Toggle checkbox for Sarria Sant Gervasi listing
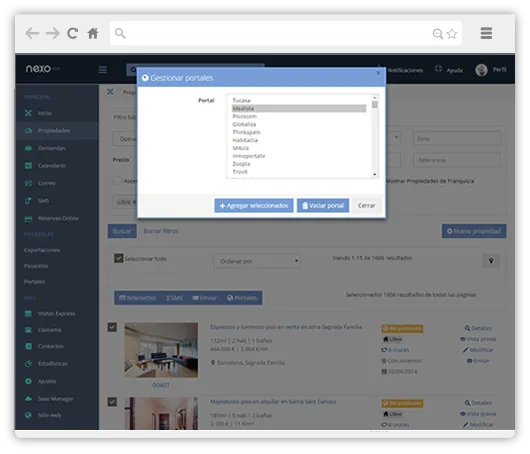This screenshot has width=530, height=454. tap(112, 402)
